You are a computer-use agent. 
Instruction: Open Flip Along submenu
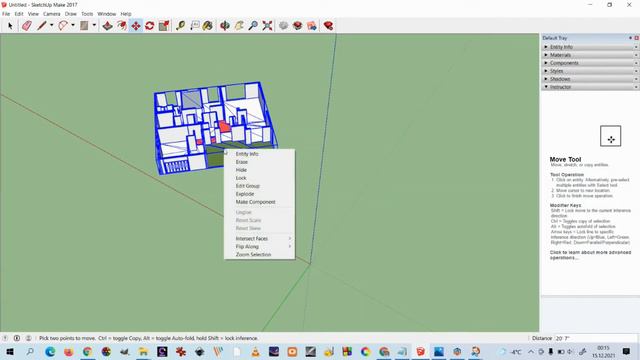pos(260,247)
